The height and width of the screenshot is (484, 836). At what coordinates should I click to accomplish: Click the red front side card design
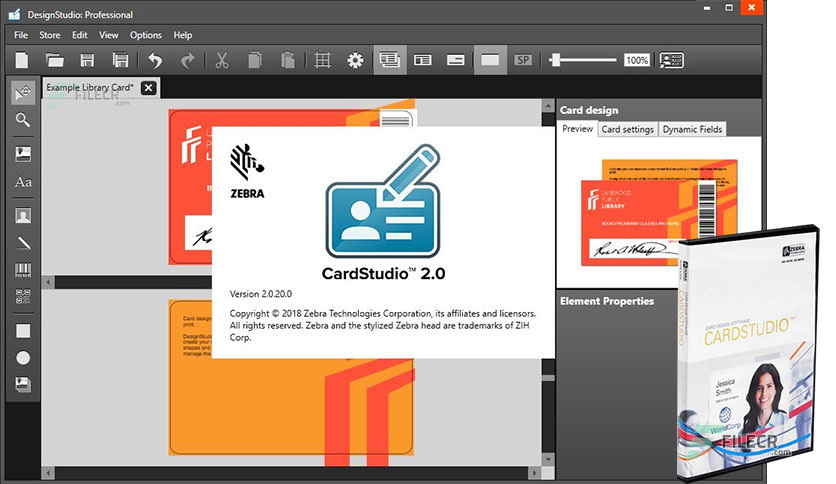click(190, 187)
